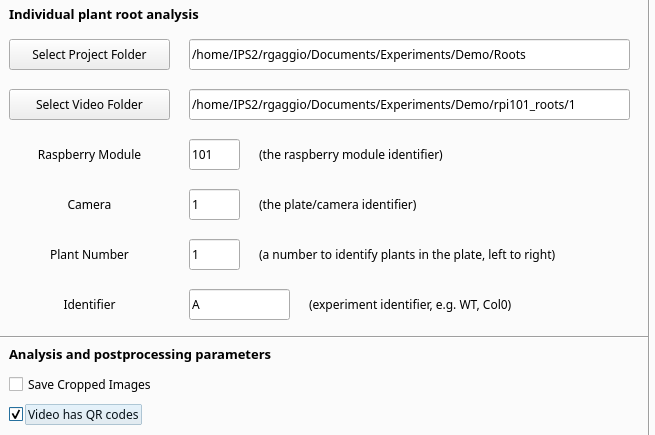Click the Camera label text
This screenshot has width=655, height=435.
[89, 205]
